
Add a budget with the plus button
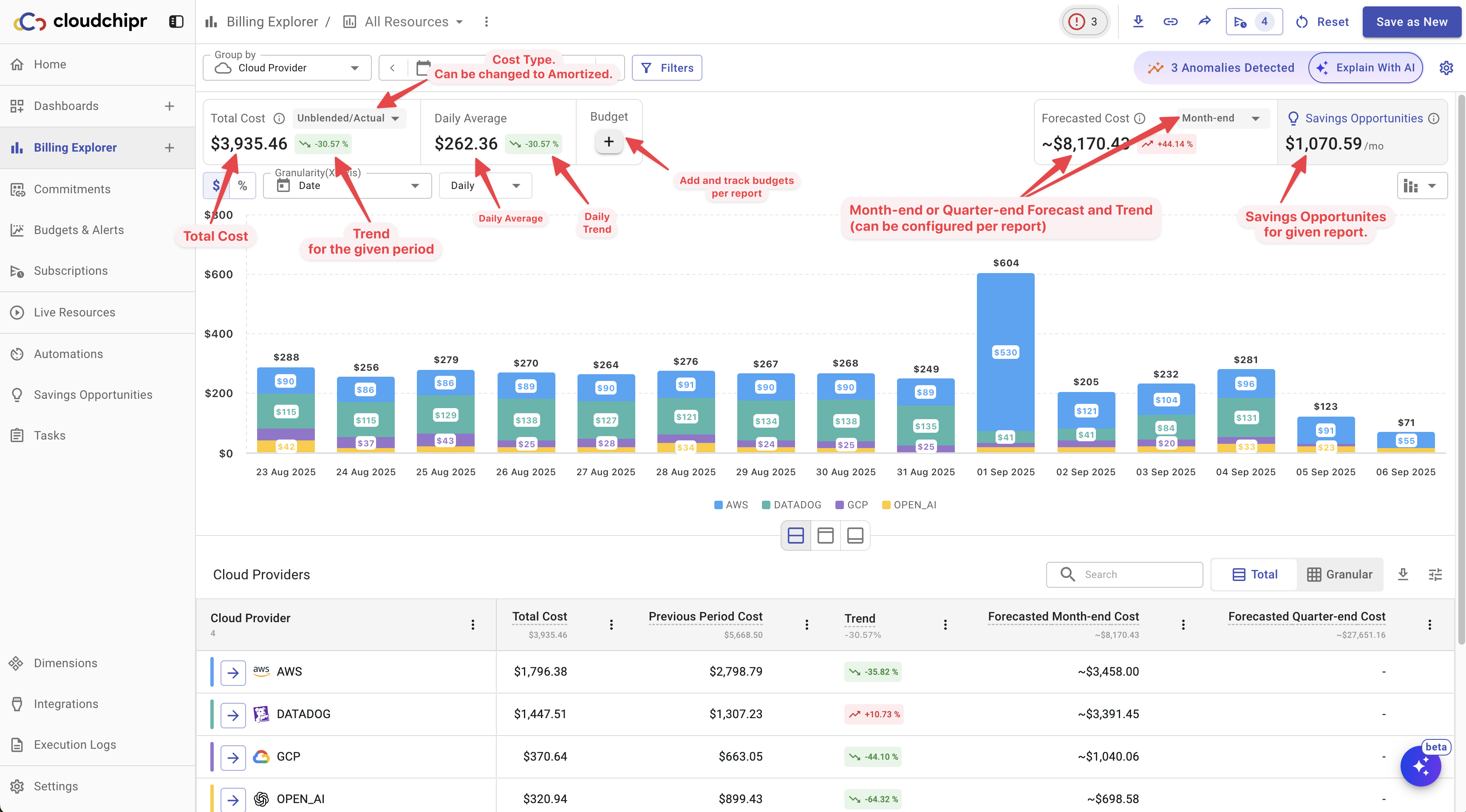click(x=608, y=141)
